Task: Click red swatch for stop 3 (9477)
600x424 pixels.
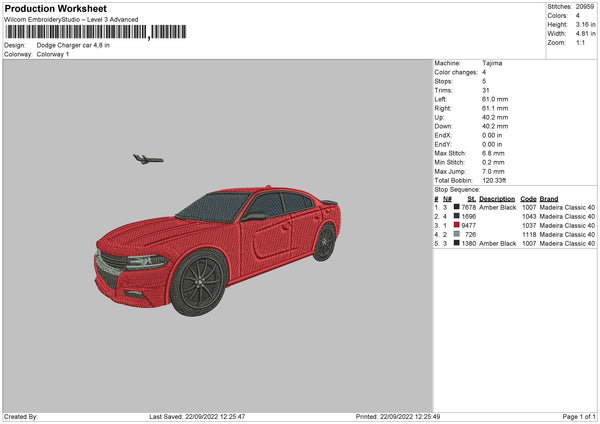Action: pyautogui.click(x=457, y=225)
